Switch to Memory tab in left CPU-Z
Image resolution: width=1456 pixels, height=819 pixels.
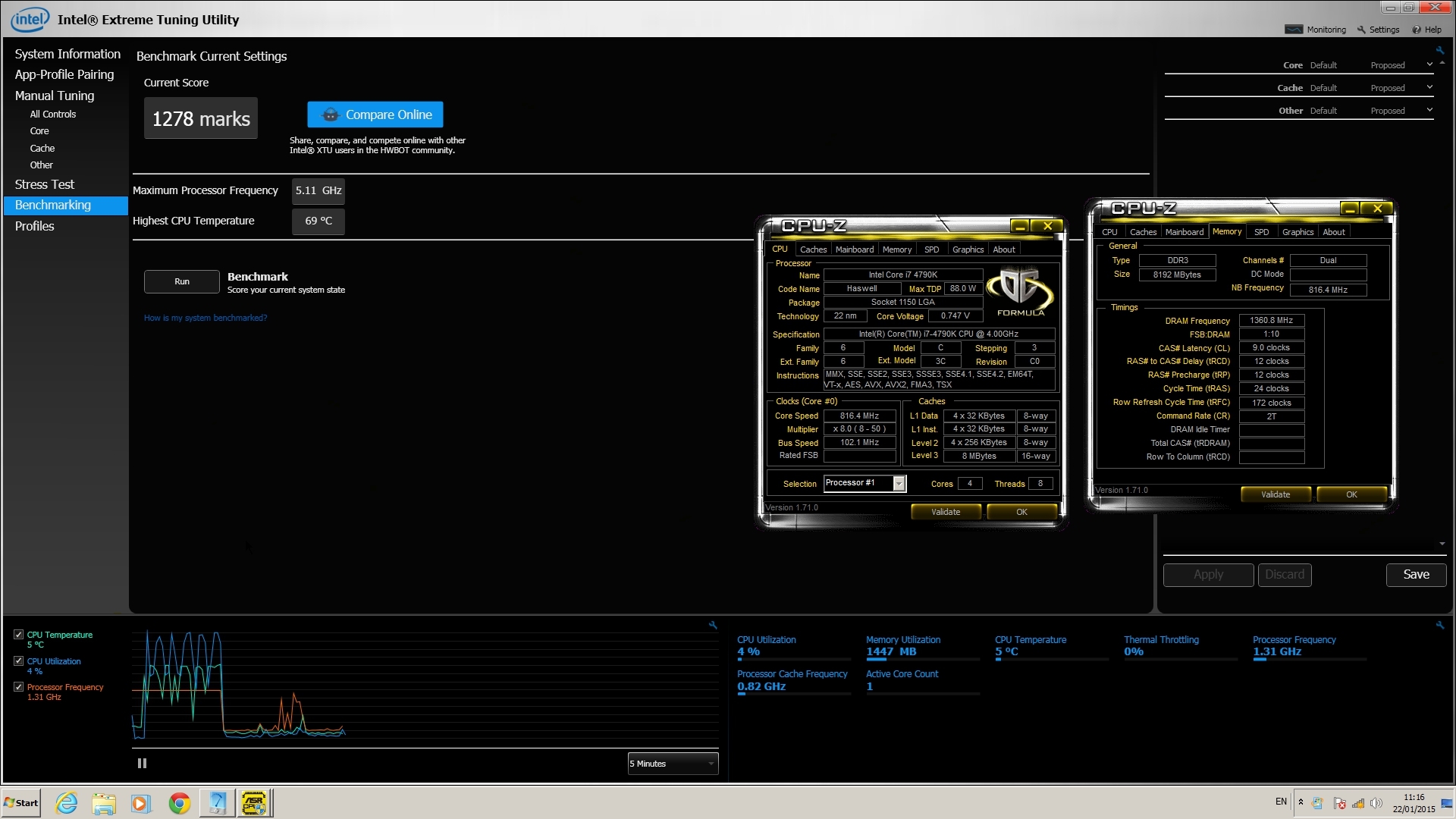[897, 249]
